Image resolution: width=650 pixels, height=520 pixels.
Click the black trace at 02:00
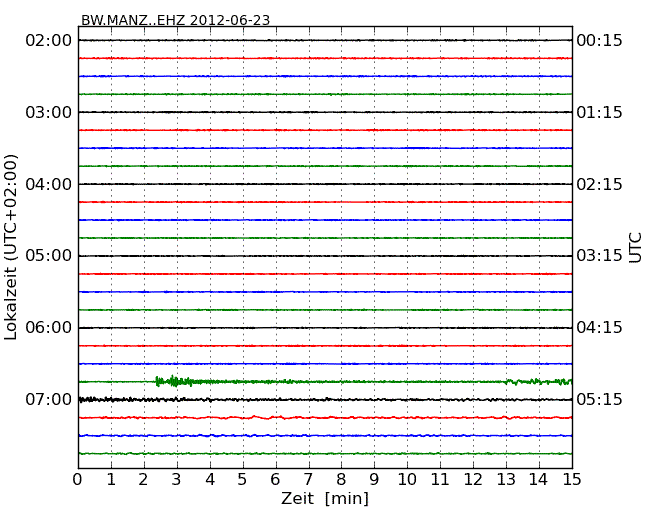coord(325,41)
